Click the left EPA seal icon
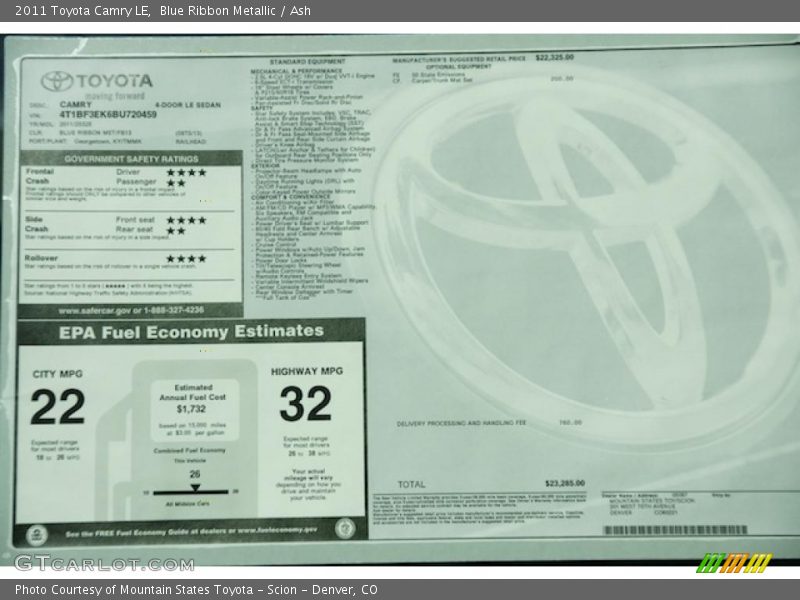The image size is (800, 600). click(x=37, y=532)
